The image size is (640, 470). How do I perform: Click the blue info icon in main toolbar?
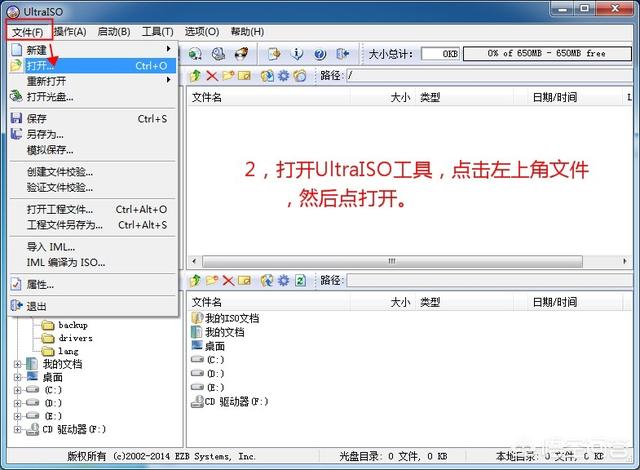tap(297, 54)
